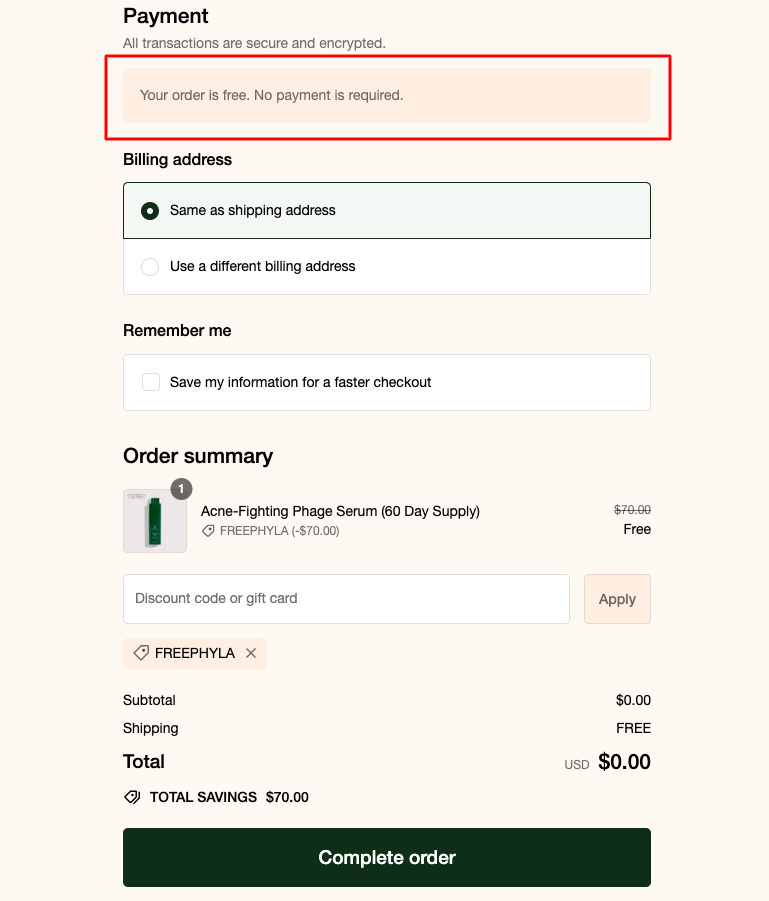Click the tag icon on FREEPHYLA chip
The width and height of the screenshot is (769, 901).
[x=141, y=653]
